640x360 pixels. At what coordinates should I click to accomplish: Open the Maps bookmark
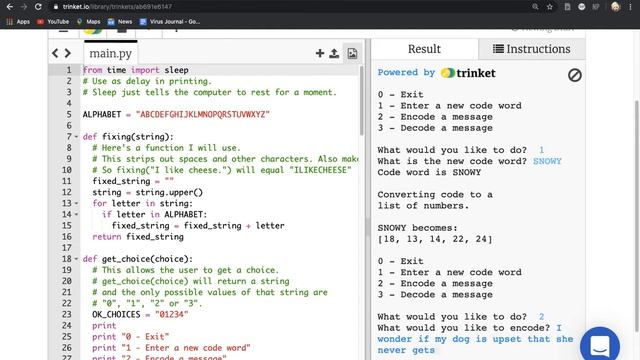[89, 22]
